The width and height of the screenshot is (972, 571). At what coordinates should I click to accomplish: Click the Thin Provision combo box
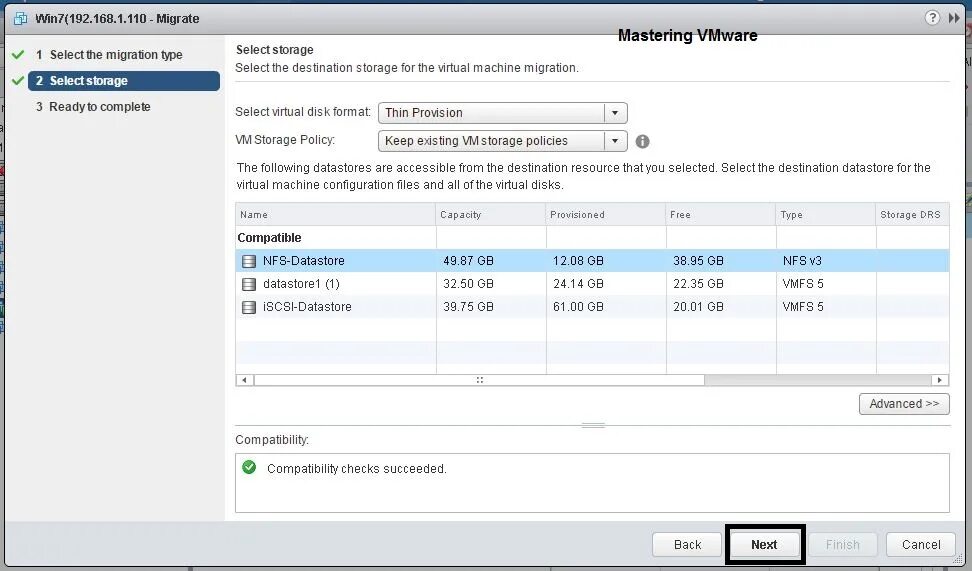point(503,113)
